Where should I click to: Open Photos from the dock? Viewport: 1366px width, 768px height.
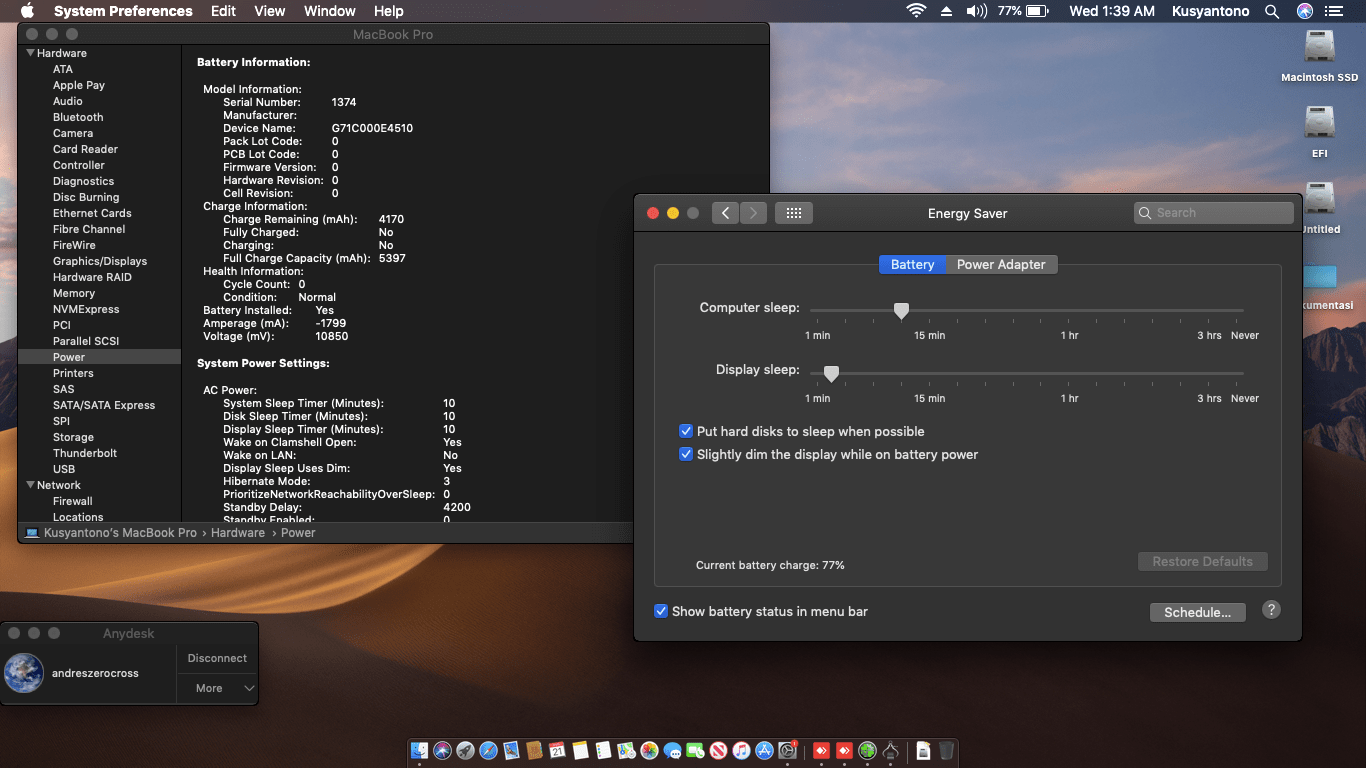coord(649,750)
